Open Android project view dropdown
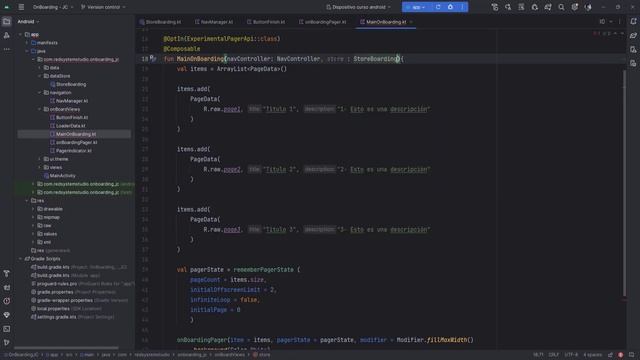This screenshot has height=360, width=640. coord(28,22)
